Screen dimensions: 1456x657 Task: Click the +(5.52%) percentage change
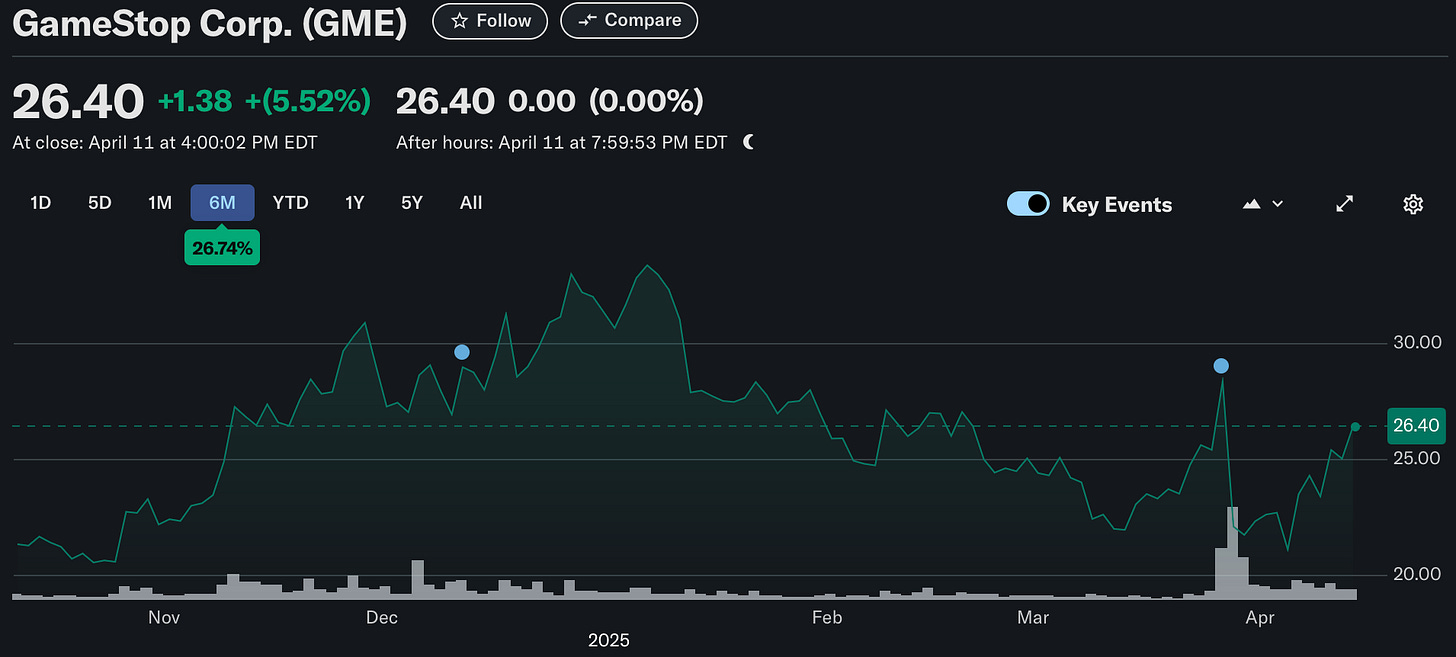coord(310,101)
